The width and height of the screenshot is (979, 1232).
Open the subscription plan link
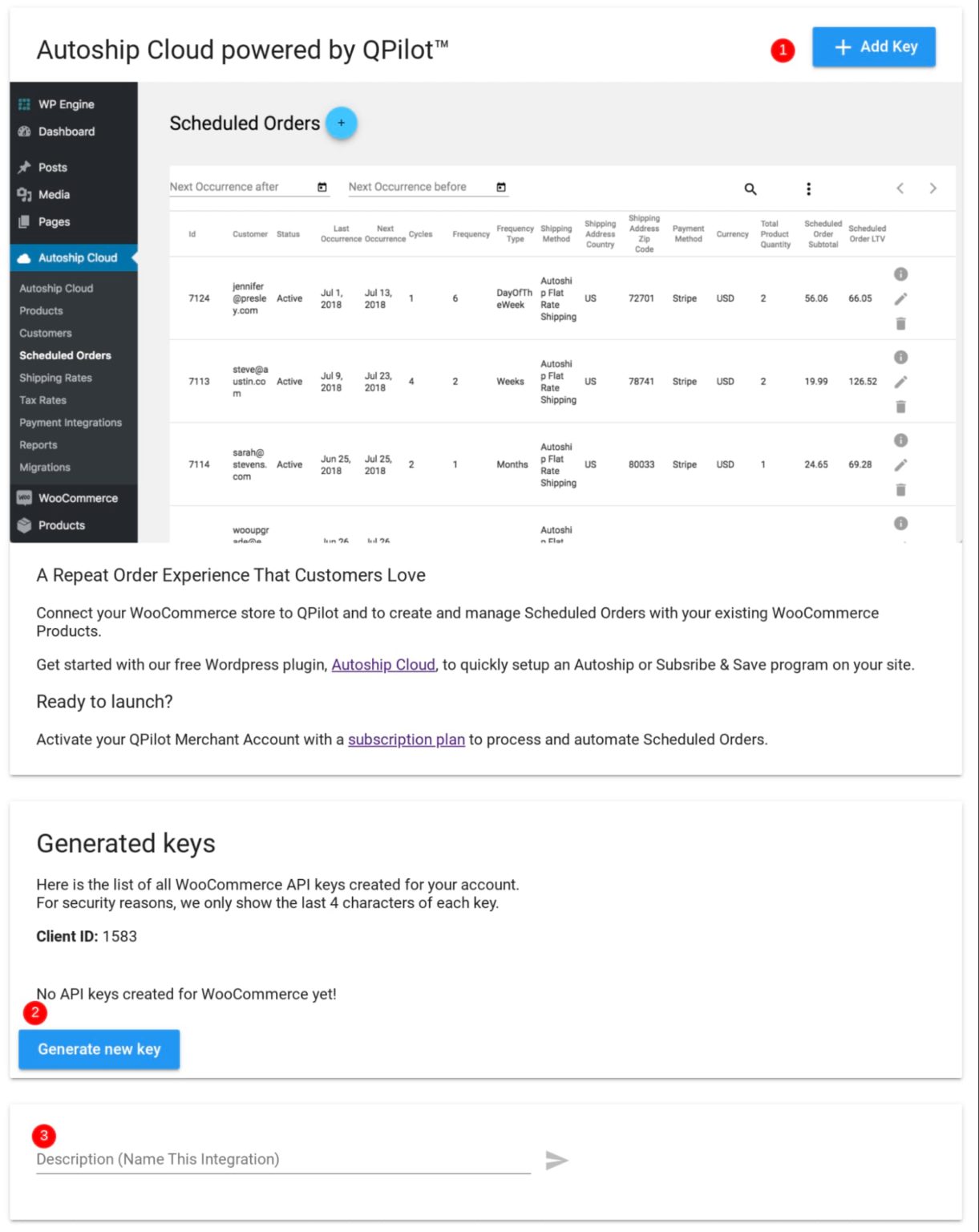pyautogui.click(x=406, y=740)
